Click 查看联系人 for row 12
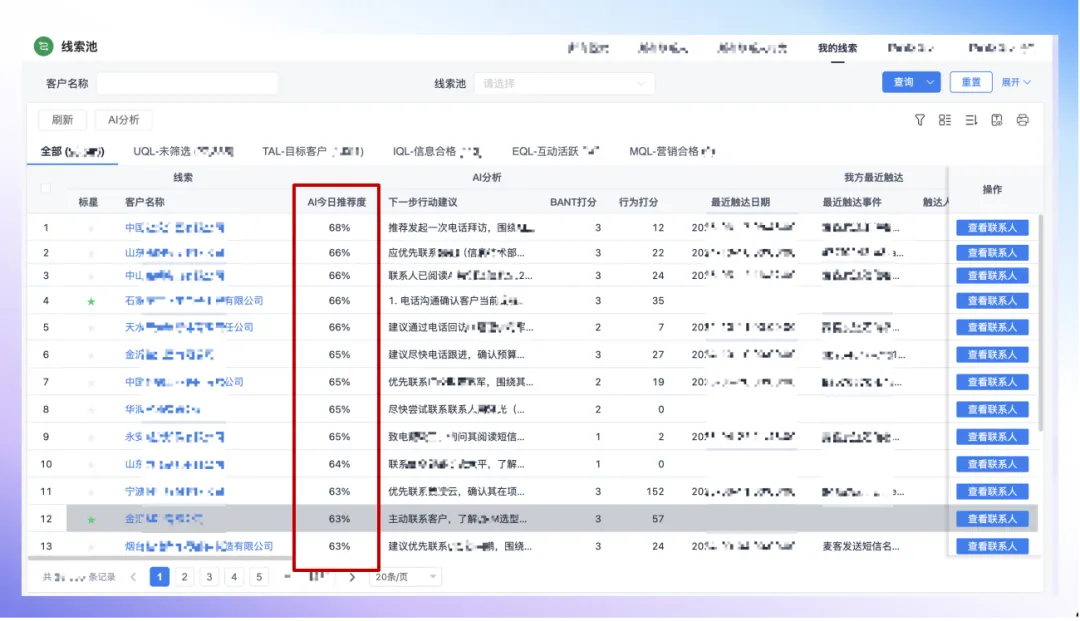The image size is (1080, 621). click(x=993, y=519)
